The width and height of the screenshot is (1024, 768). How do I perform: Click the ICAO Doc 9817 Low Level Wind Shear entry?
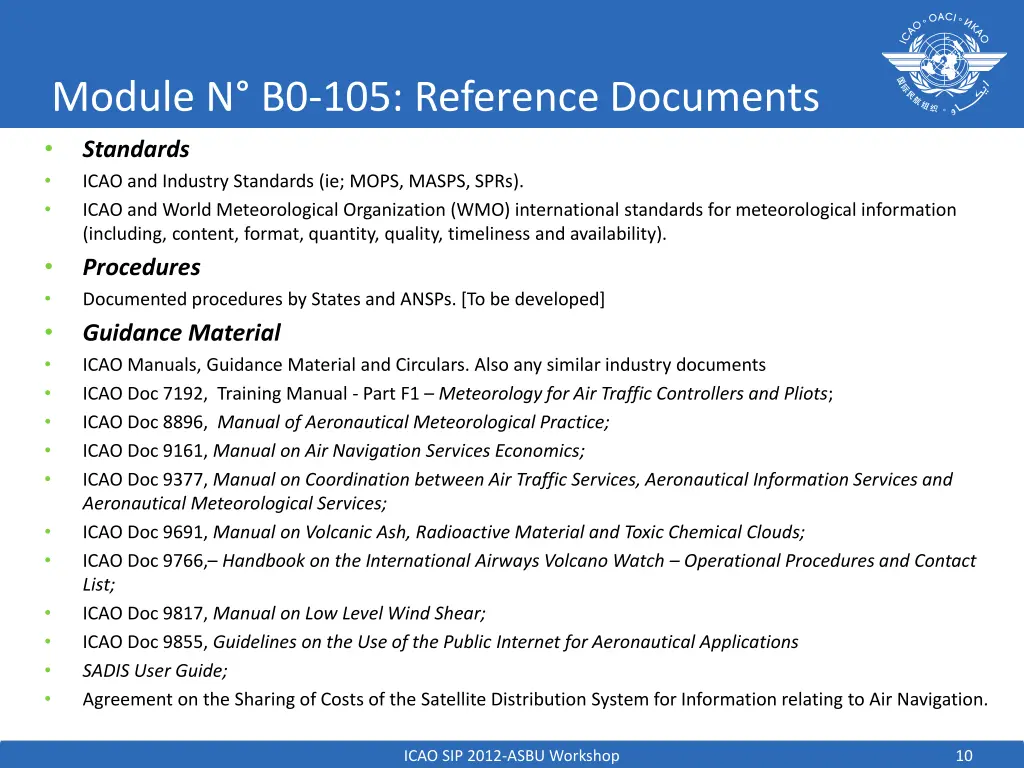284,614
